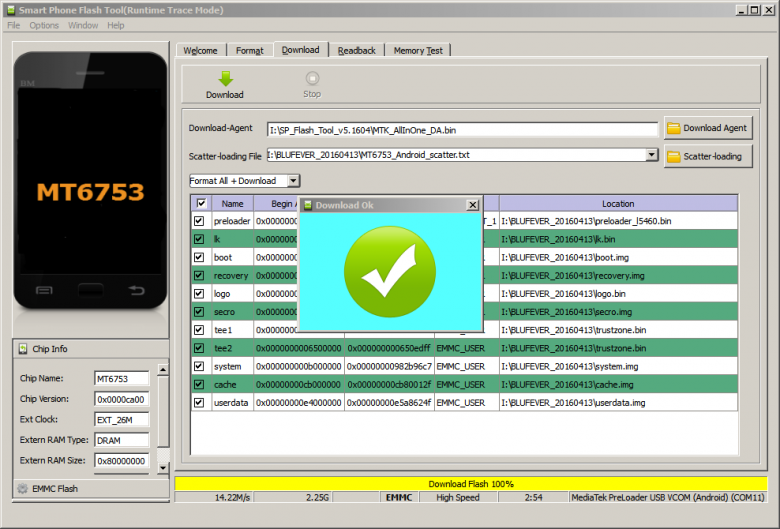Expand the Scatter-loading File dropdown arrow
The height and width of the screenshot is (529, 780).
coord(652,155)
